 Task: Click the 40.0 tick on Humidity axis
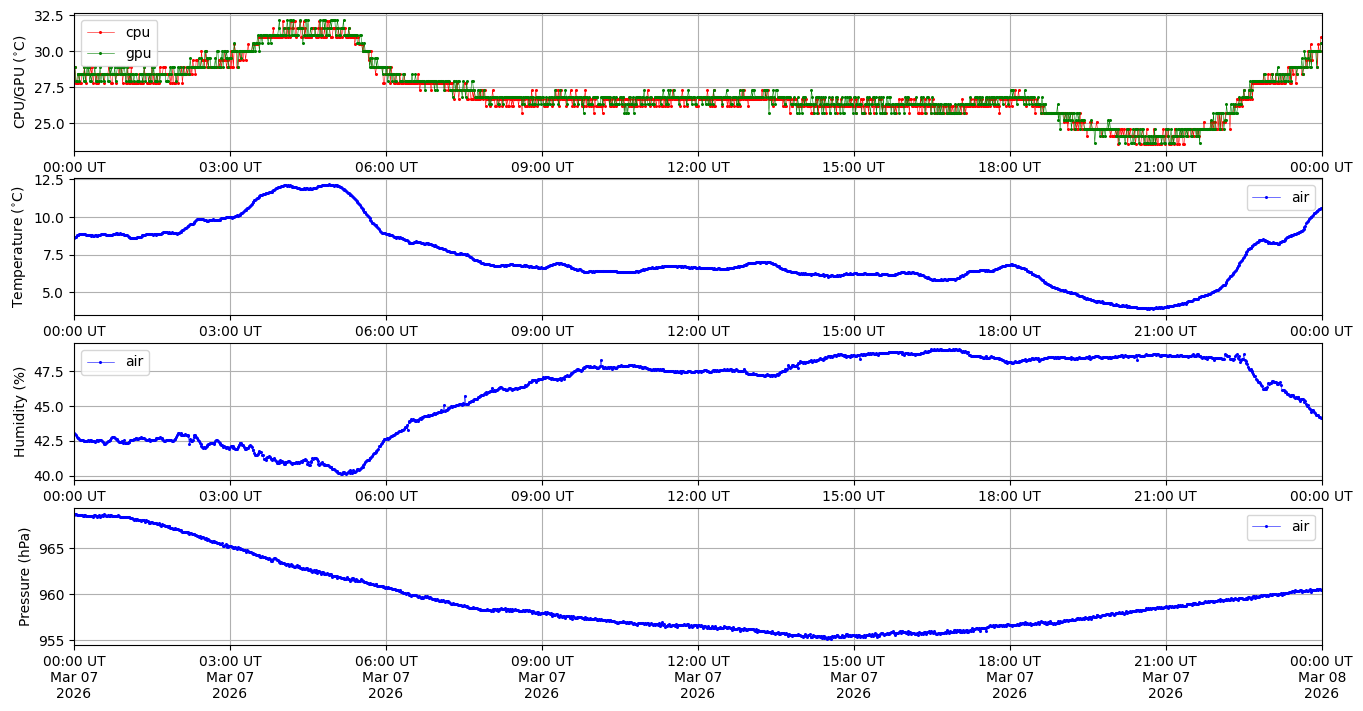coord(50,476)
